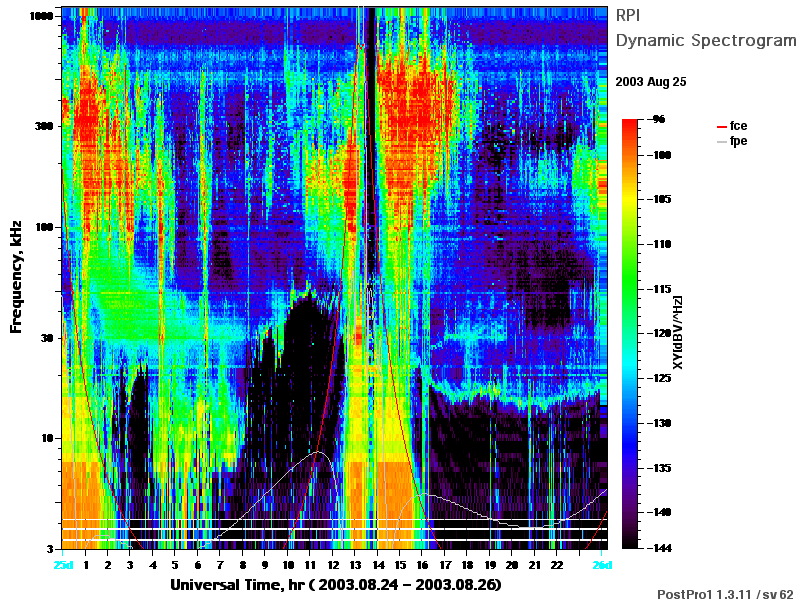Click the gray fpe legend line marker

point(721,141)
